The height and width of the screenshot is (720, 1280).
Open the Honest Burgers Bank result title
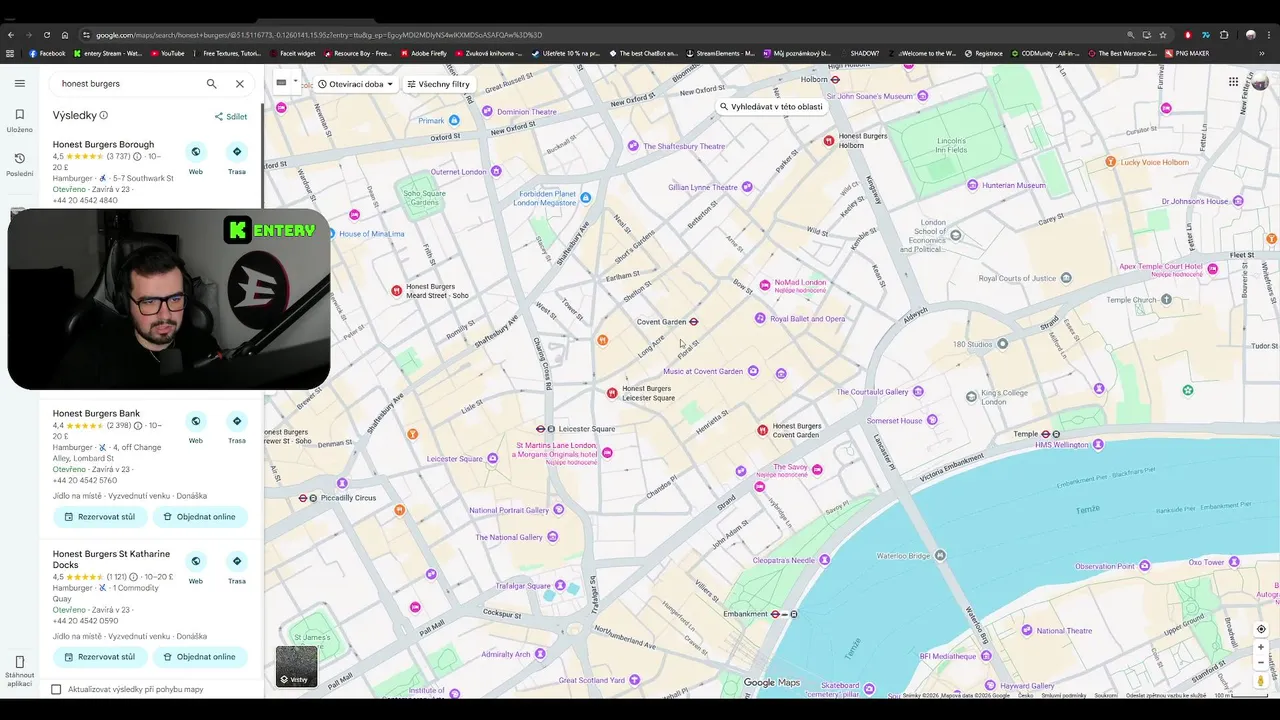pyautogui.click(x=96, y=413)
